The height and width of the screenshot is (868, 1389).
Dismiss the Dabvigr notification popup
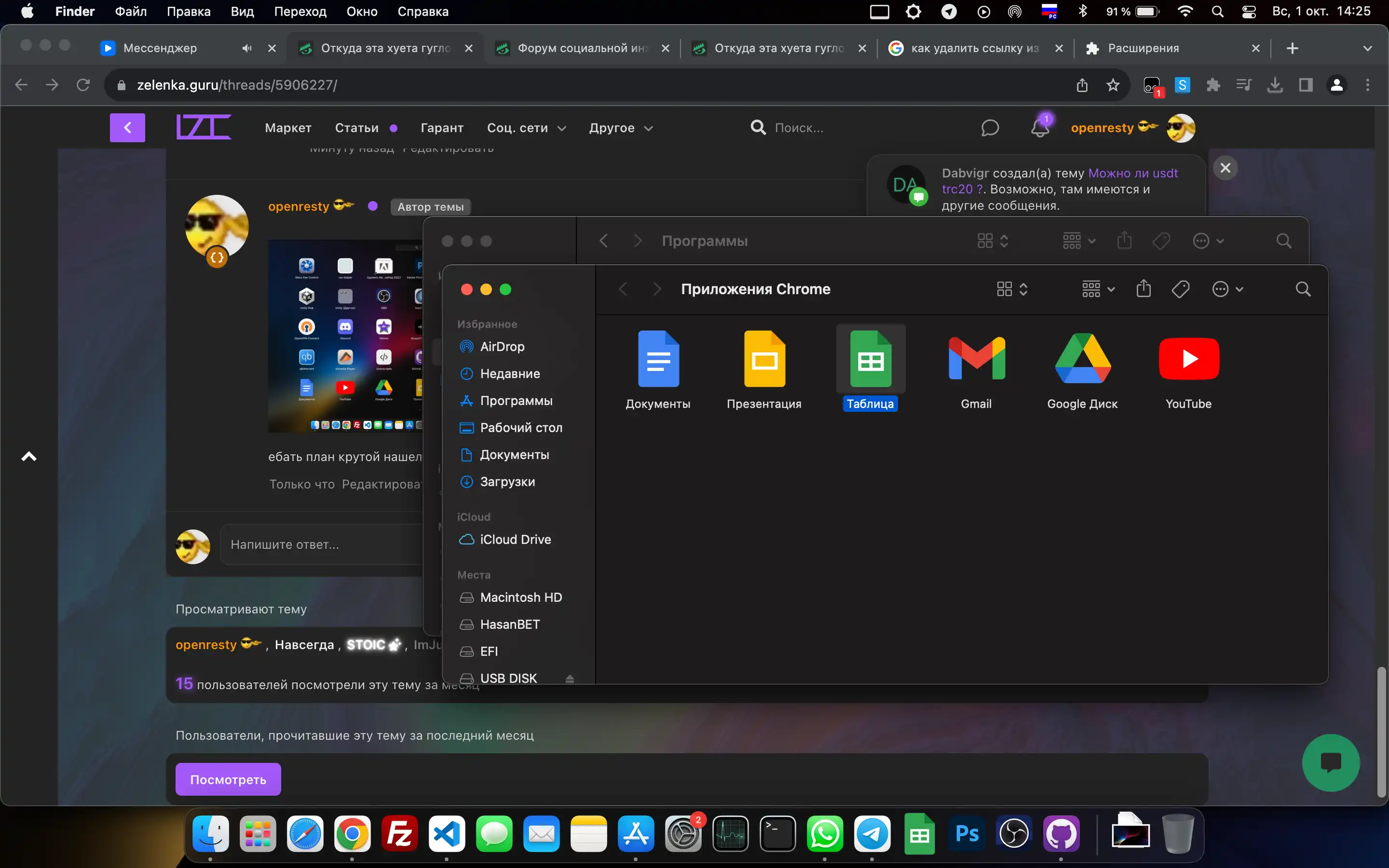coord(1226,168)
